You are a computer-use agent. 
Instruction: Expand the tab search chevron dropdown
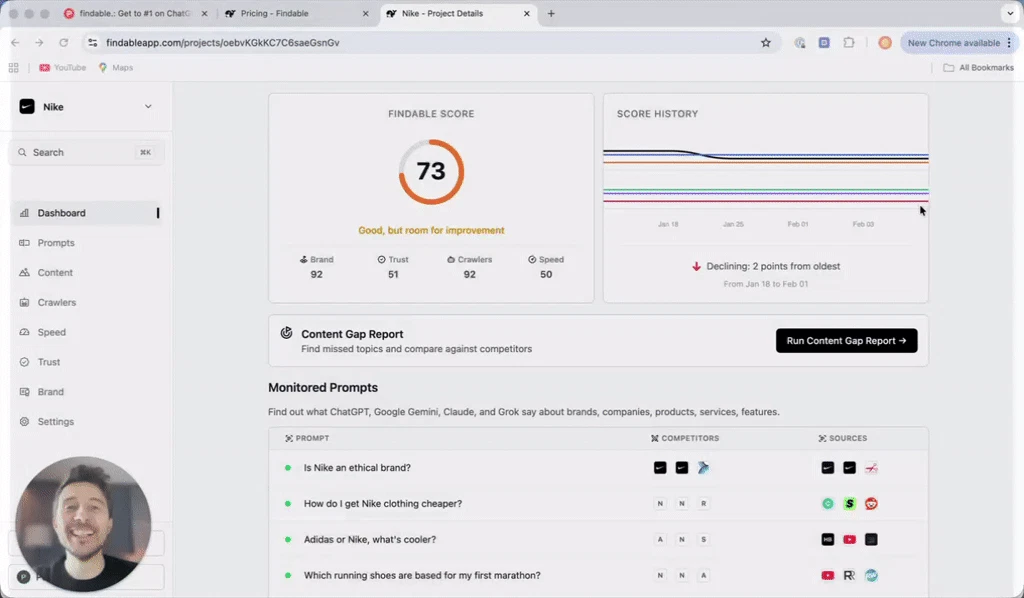(x=1010, y=13)
